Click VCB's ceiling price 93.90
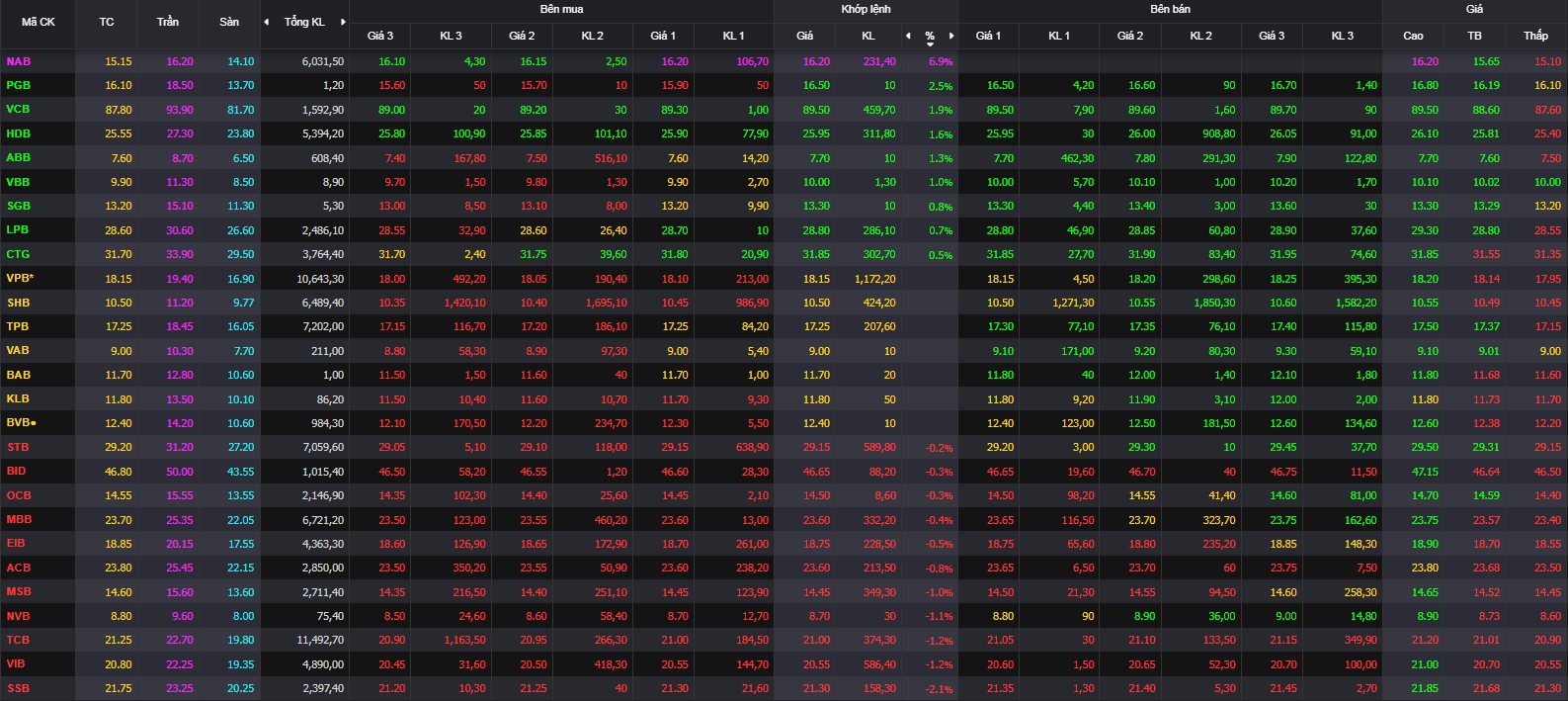 click(x=180, y=110)
